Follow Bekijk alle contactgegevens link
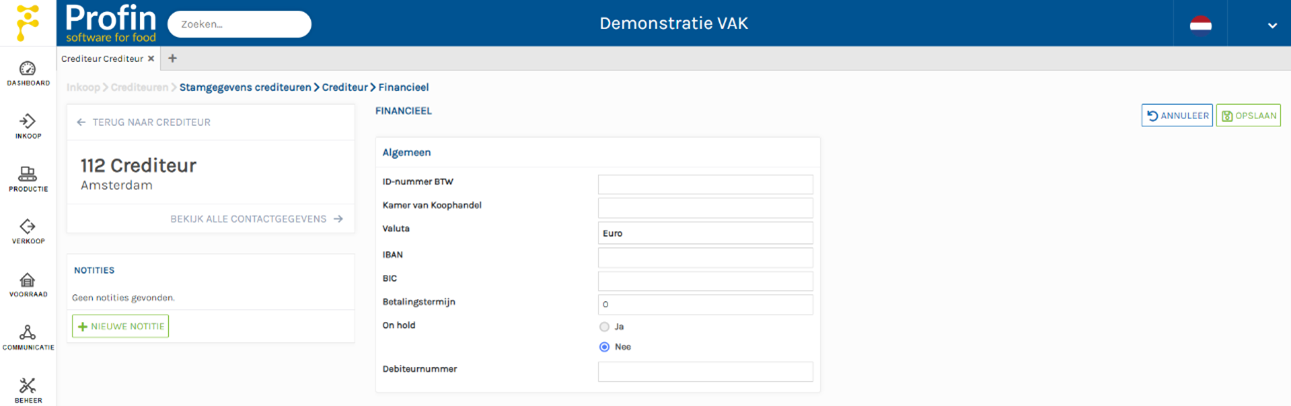The height and width of the screenshot is (406, 1291). click(x=256, y=219)
